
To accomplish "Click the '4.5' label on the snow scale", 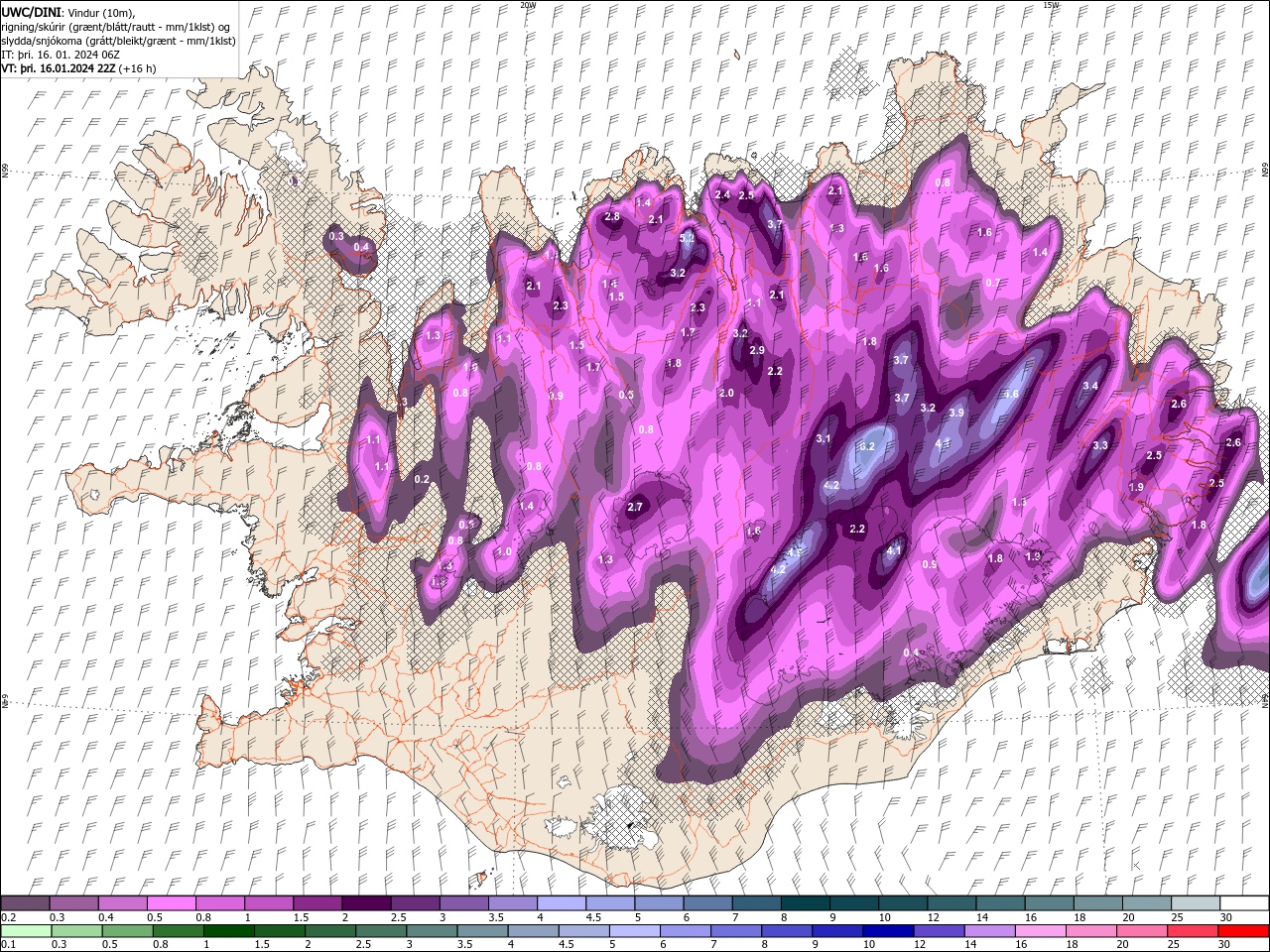I will click(x=593, y=917).
